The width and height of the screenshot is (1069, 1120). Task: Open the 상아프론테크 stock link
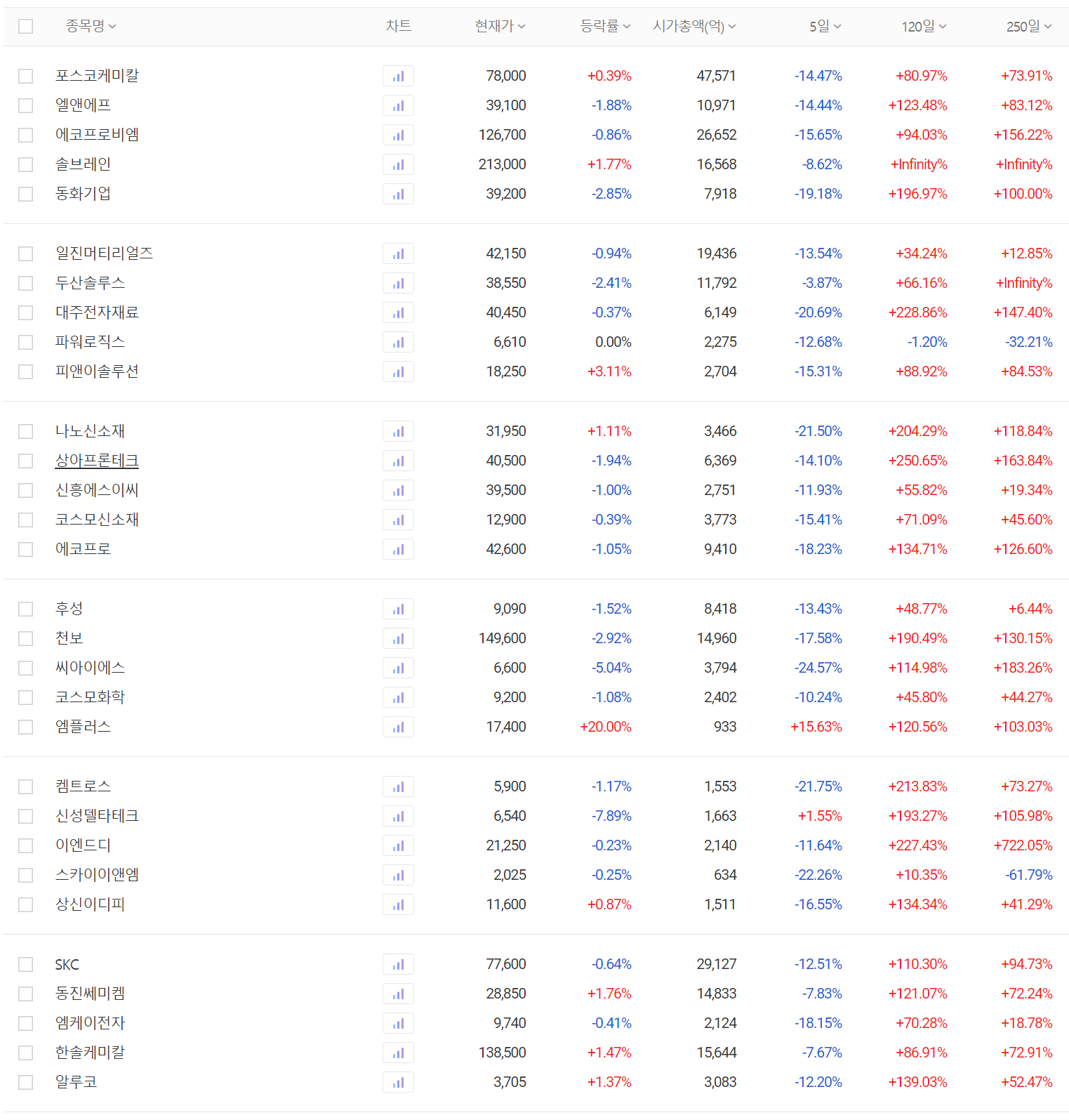pyautogui.click(x=97, y=461)
